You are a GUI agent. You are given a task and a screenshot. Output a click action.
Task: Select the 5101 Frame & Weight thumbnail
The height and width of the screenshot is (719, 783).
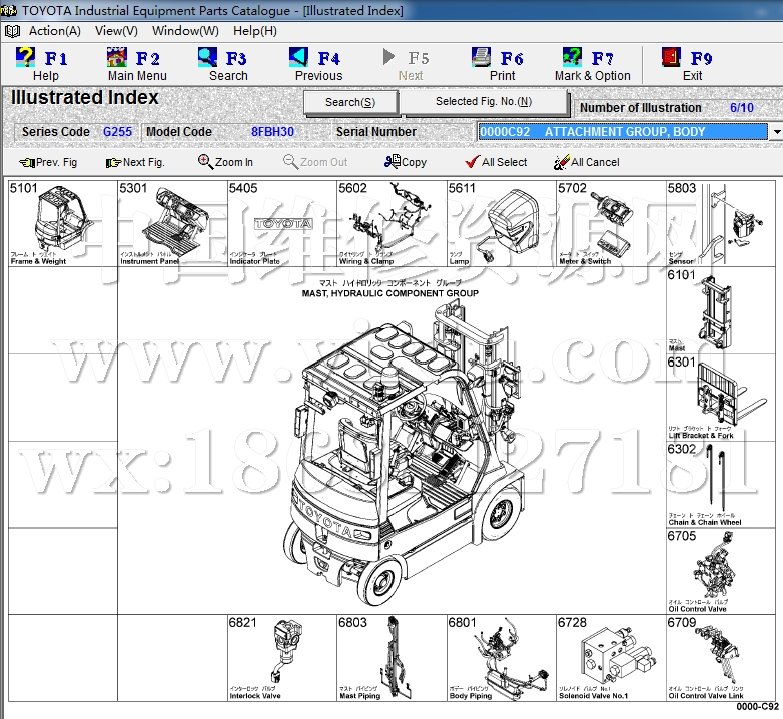(62, 223)
